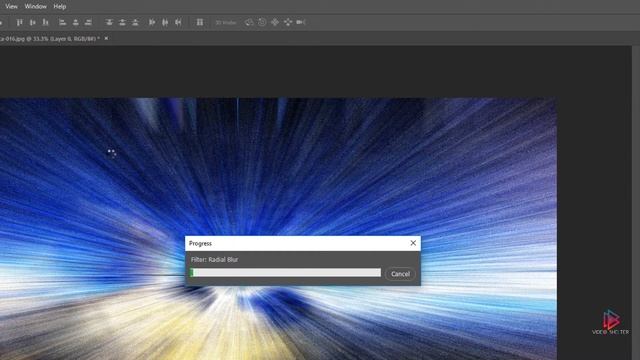Click Auto-Align Layers icon

pyautogui.click(x=200, y=22)
